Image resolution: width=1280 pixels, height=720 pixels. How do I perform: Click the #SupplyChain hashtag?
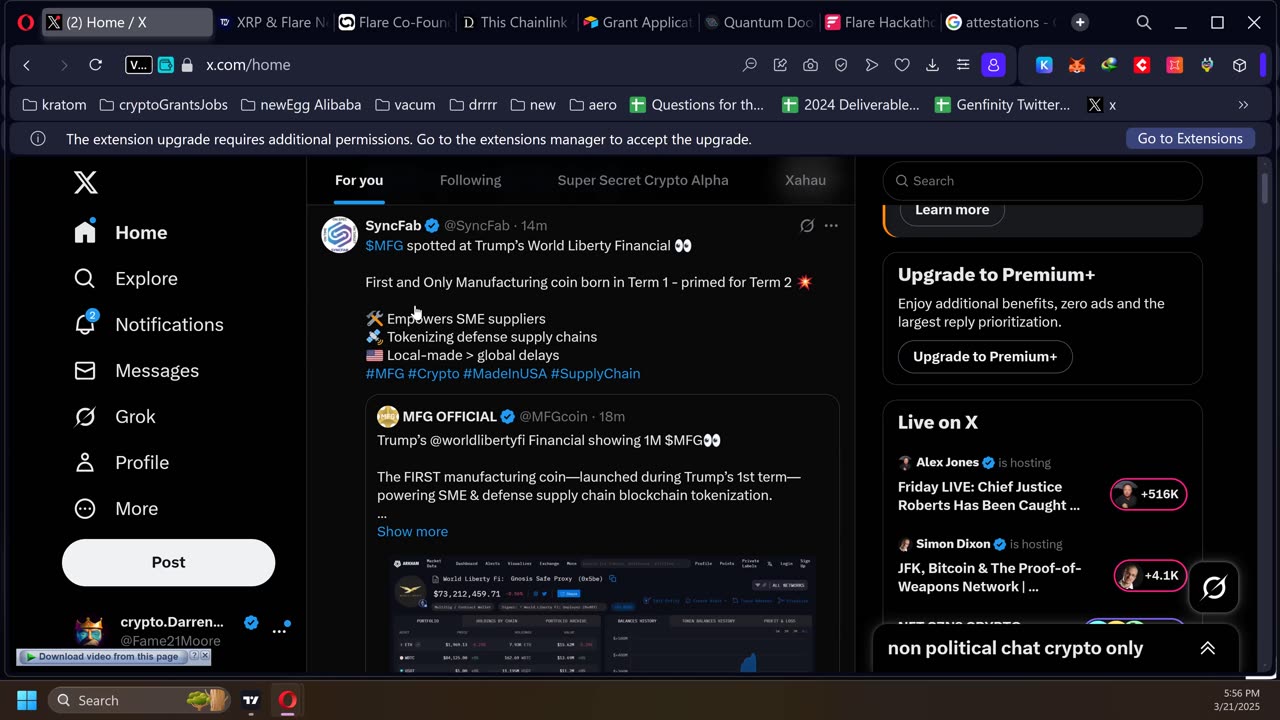tap(595, 373)
